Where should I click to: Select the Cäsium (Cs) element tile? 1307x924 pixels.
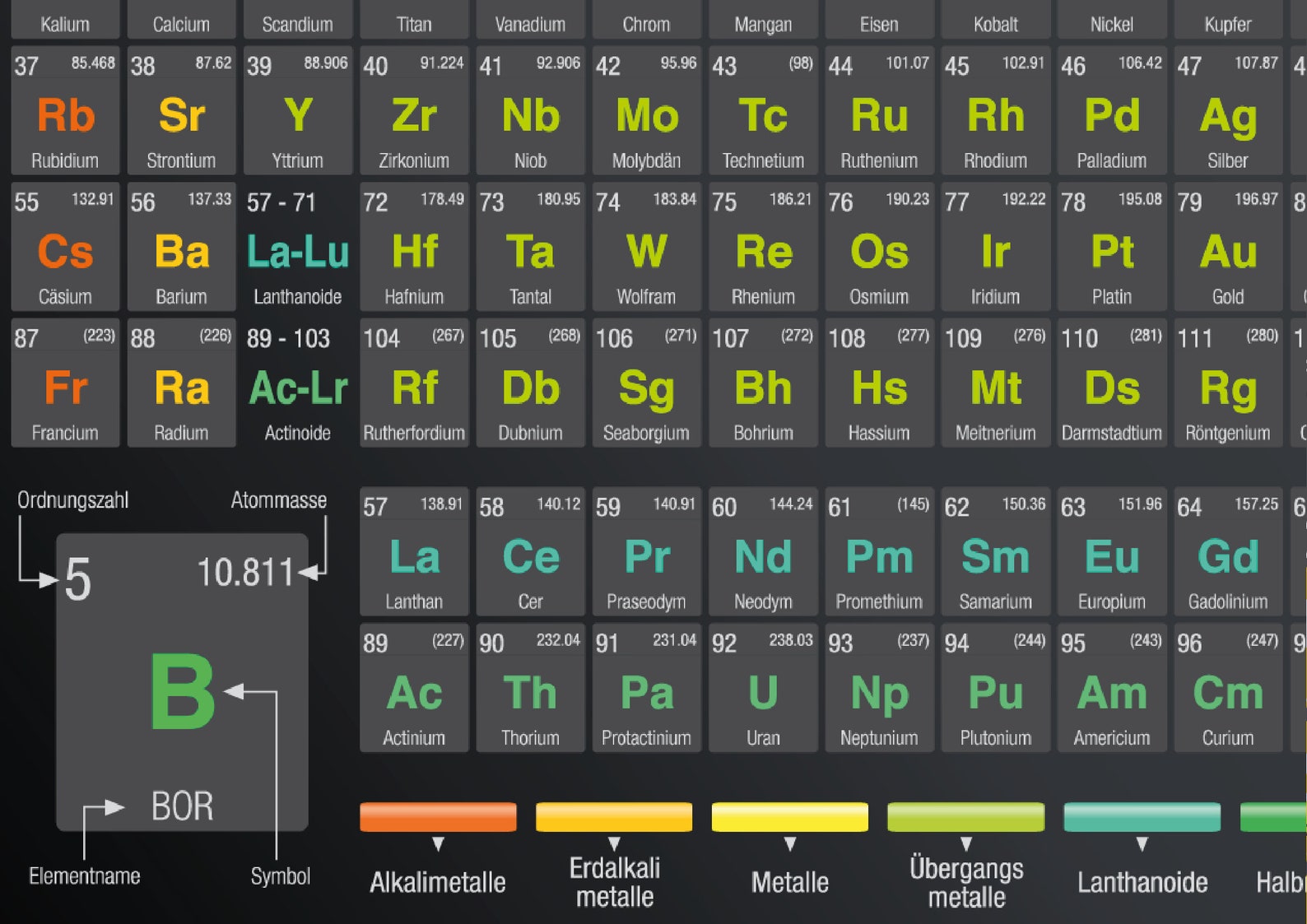click(65, 247)
